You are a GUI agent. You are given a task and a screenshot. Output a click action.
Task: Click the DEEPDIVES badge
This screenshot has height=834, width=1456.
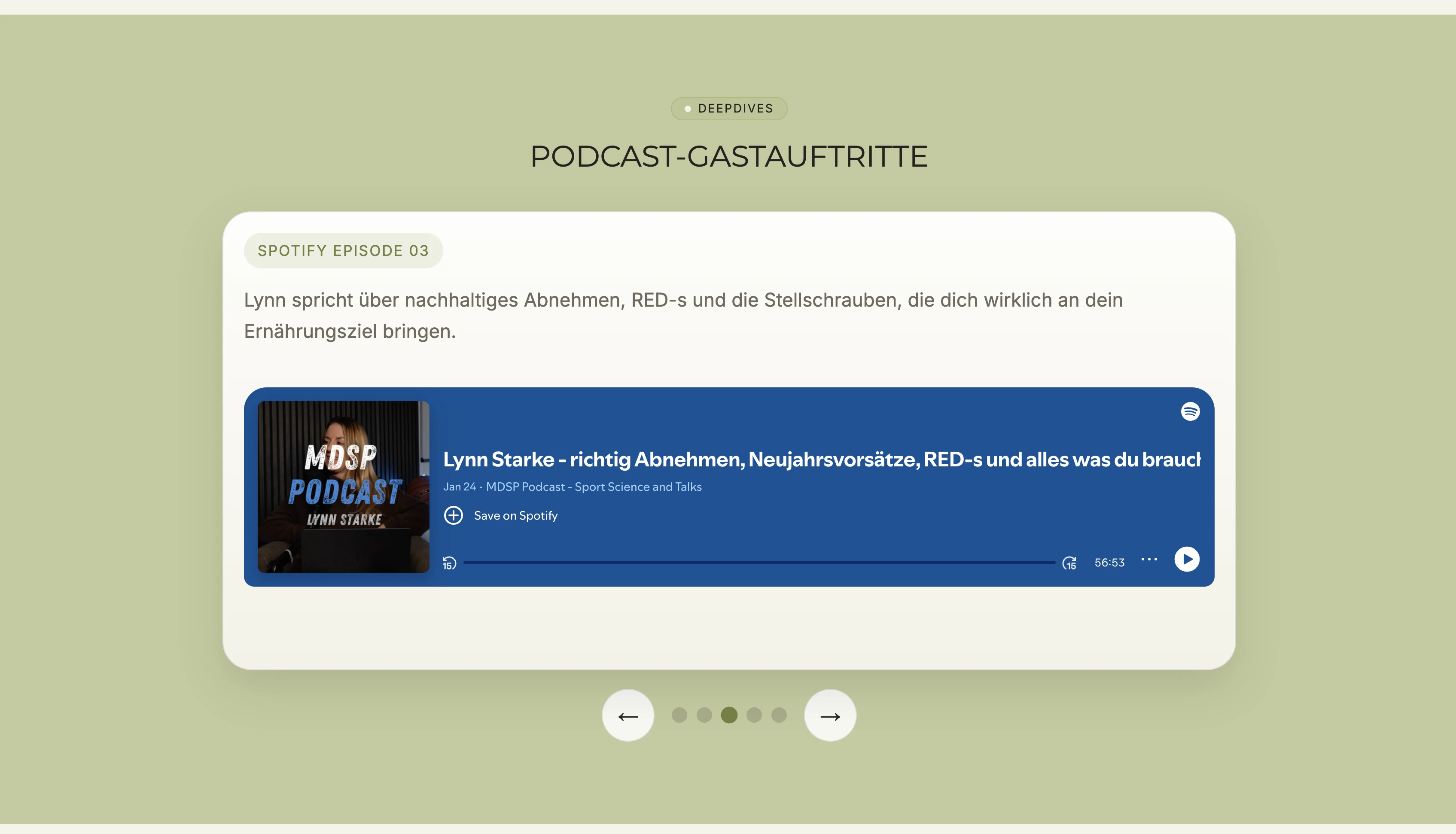(728, 108)
